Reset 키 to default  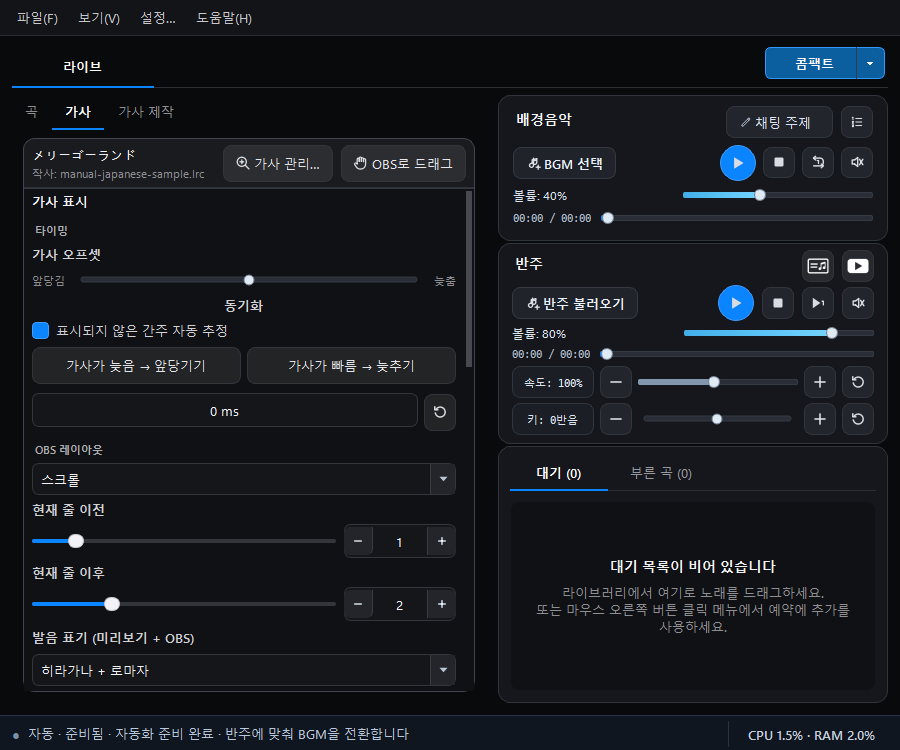coord(858,419)
